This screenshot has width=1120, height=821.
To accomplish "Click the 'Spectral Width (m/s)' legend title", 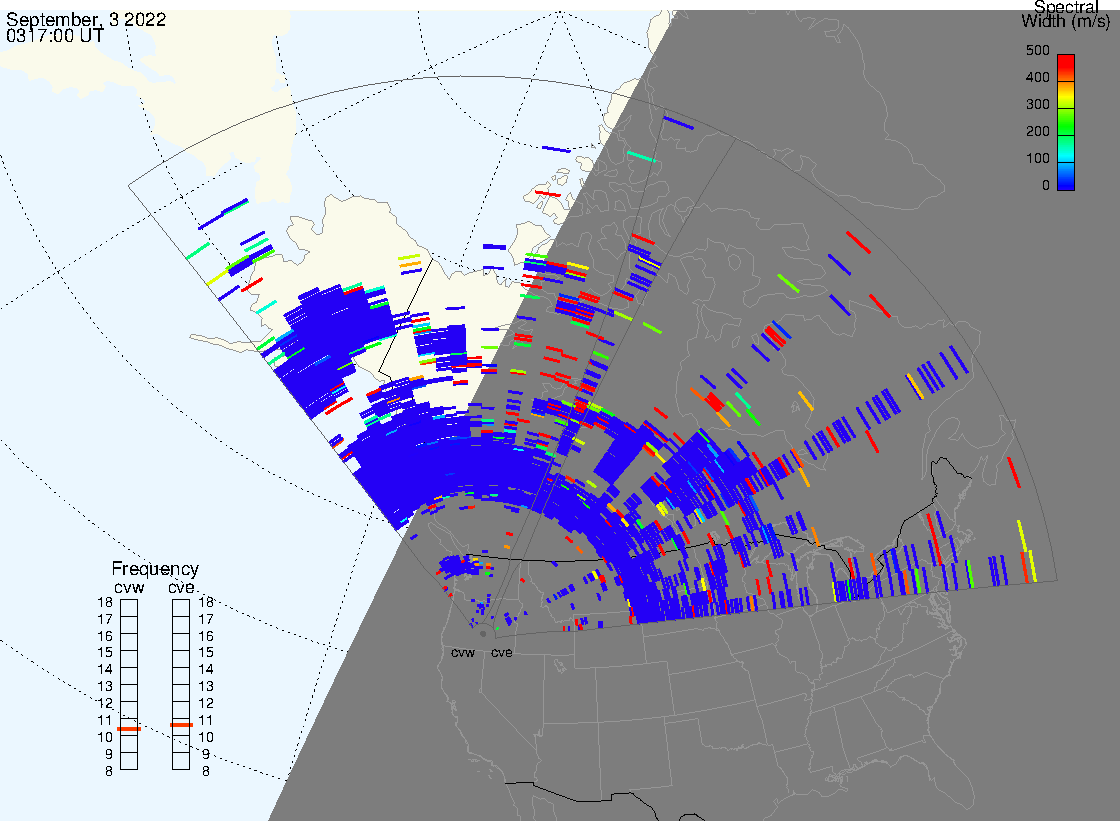I will point(1066,14).
